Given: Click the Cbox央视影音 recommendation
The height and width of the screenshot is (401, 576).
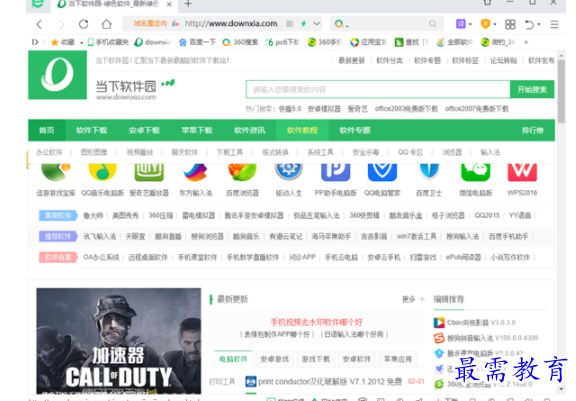Looking at the screenshot, I should (475, 322).
